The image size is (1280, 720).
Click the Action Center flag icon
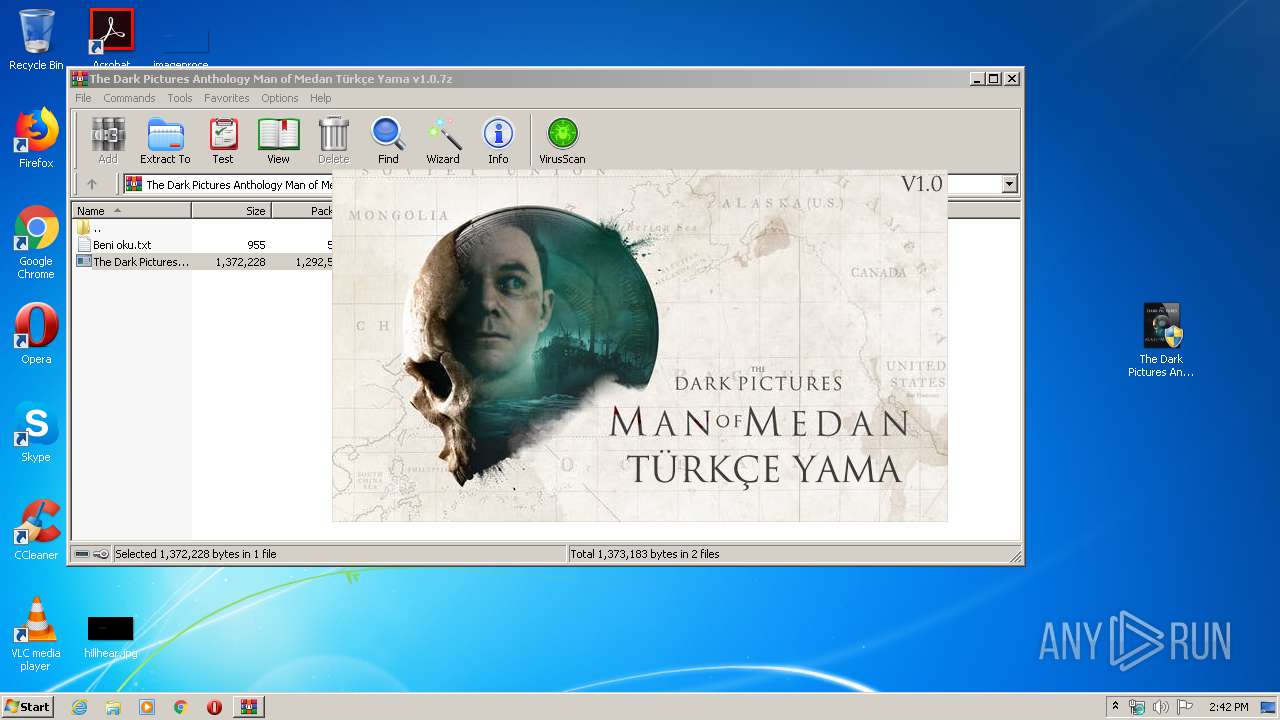pyautogui.click(x=1185, y=707)
